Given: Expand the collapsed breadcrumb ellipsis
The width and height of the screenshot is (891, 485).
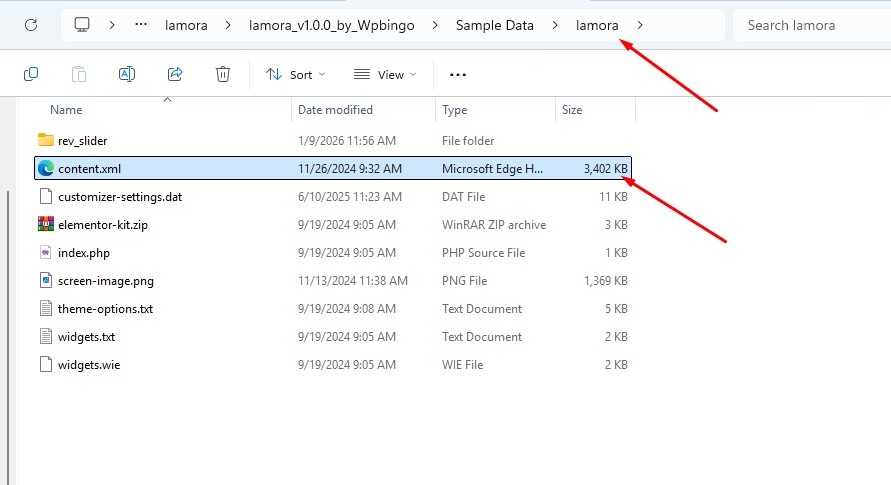Looking at the screenshot, I should pyautogui.click(x=141, y=25).
